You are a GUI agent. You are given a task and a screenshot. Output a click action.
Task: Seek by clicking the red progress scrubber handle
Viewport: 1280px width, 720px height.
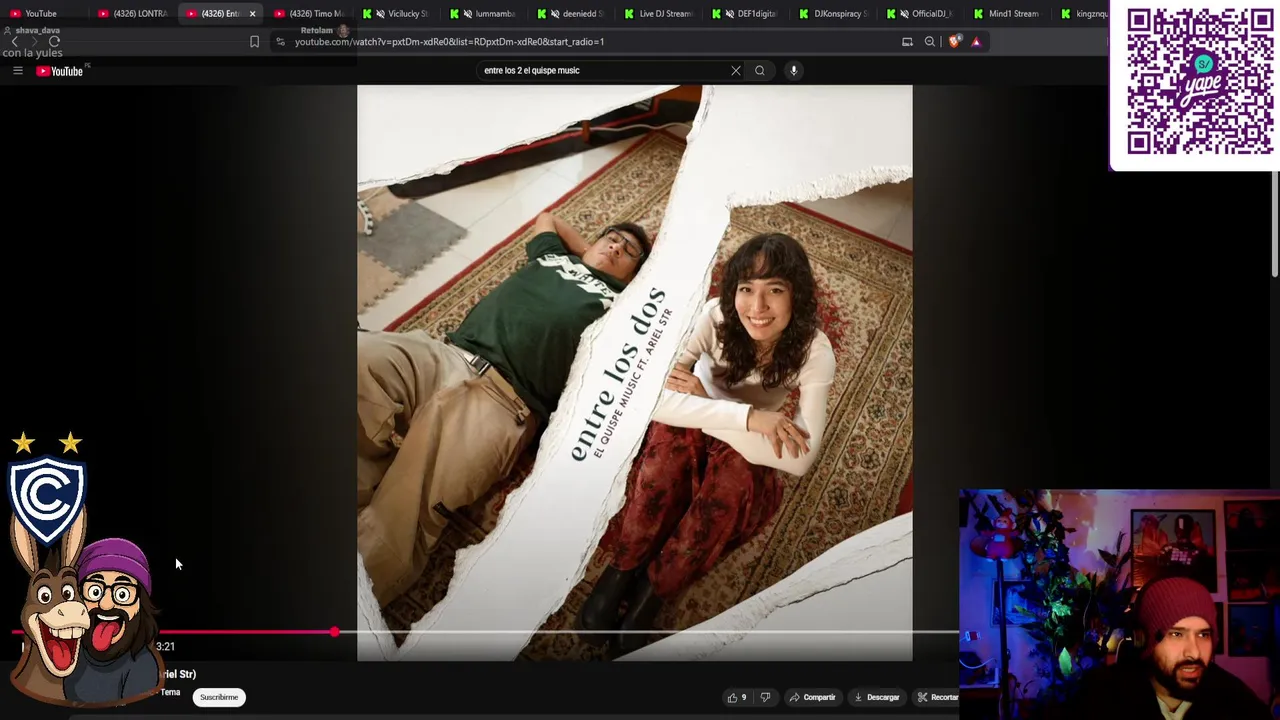334,632
